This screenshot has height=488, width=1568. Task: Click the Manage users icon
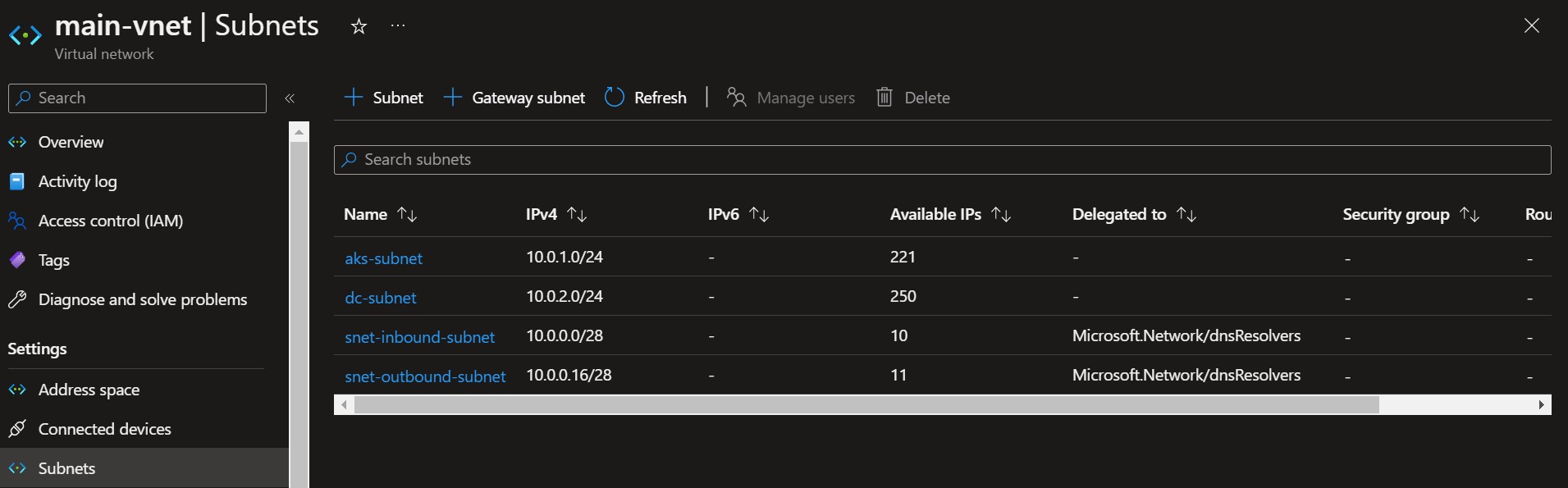click(736, 98)
